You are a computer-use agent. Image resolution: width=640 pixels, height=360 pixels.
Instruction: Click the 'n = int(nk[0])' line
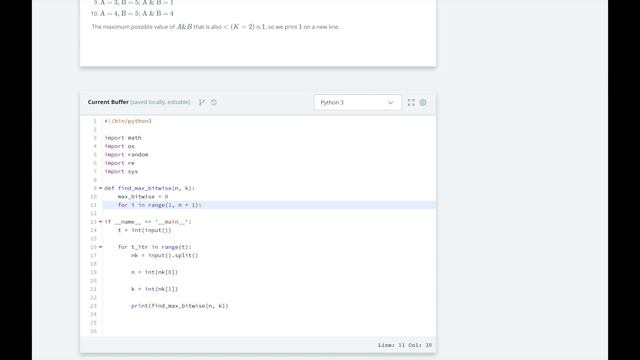pos(154,272)
